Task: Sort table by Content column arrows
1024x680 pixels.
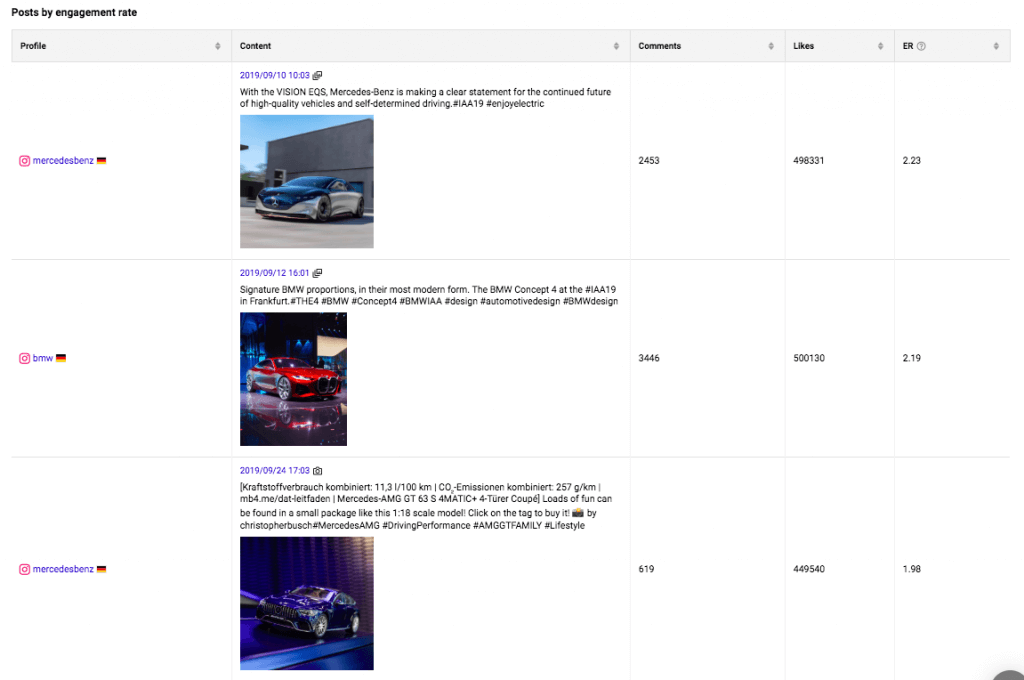Action: pyautogui.click(x=616, y=46)
